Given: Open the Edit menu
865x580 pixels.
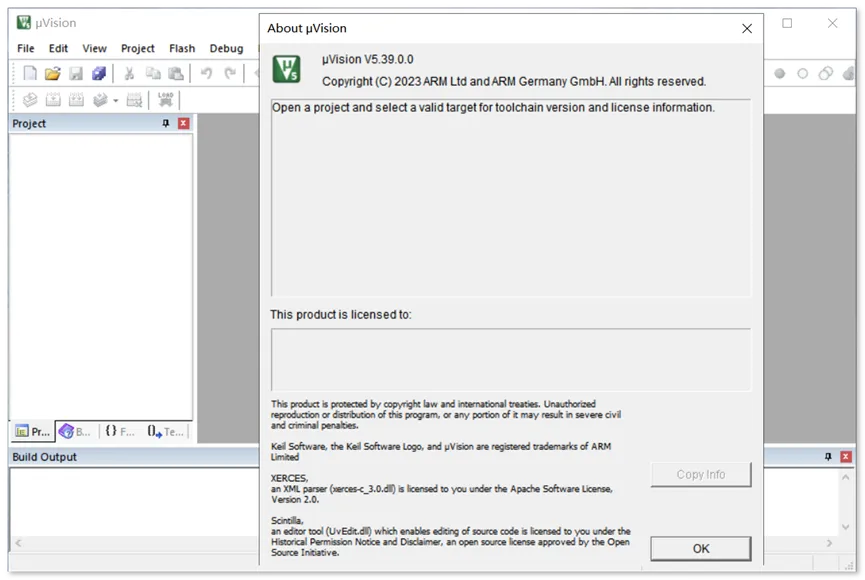Looking at the screenshot, I should (x=58, y=49).
